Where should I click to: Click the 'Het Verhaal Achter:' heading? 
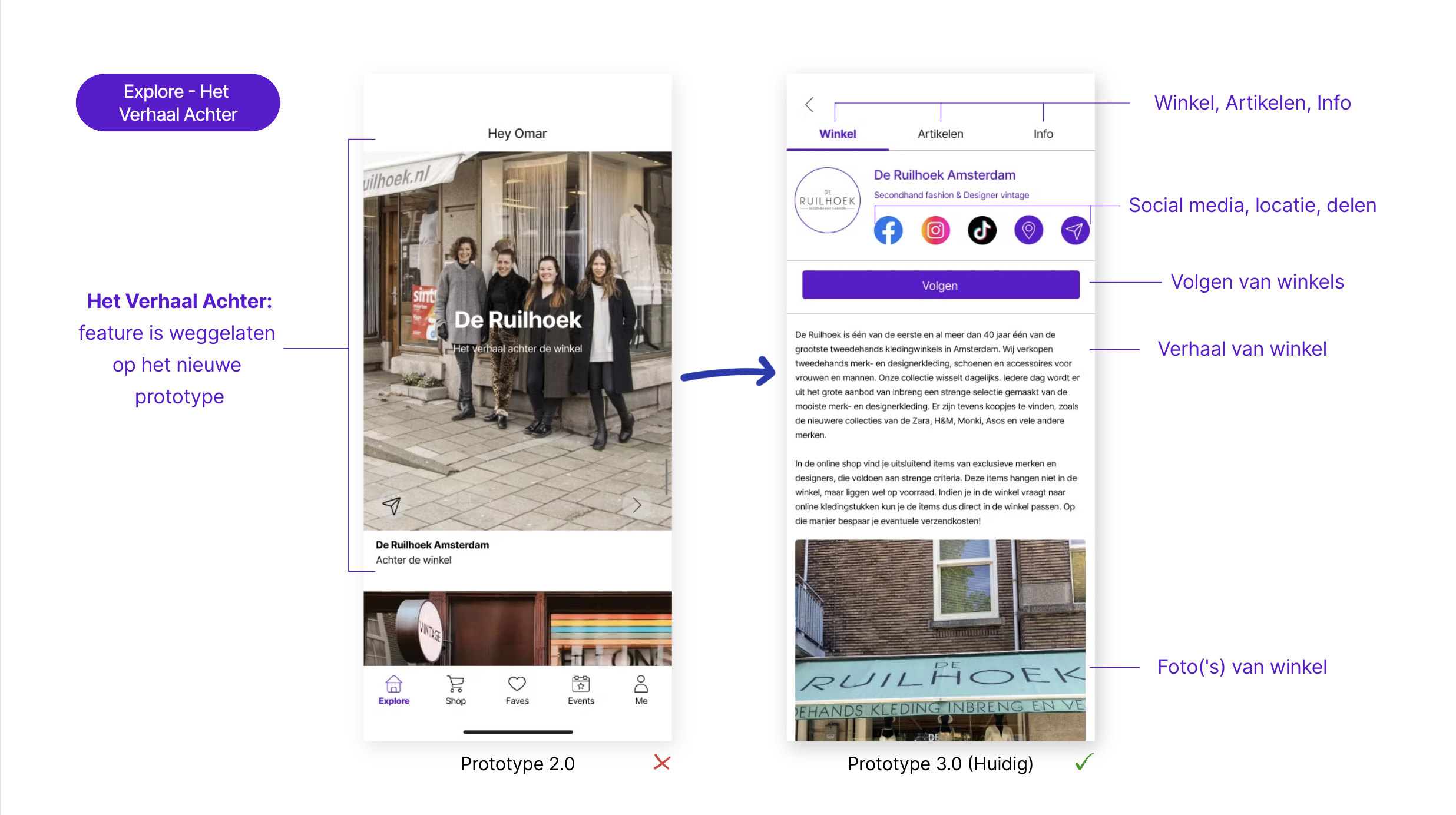[x=180, y=301]
